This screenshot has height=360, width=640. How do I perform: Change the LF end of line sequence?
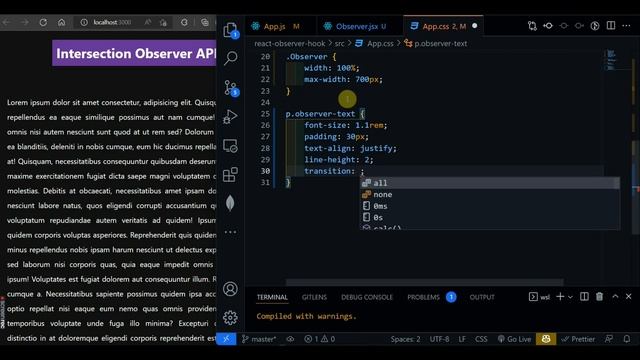462,339
